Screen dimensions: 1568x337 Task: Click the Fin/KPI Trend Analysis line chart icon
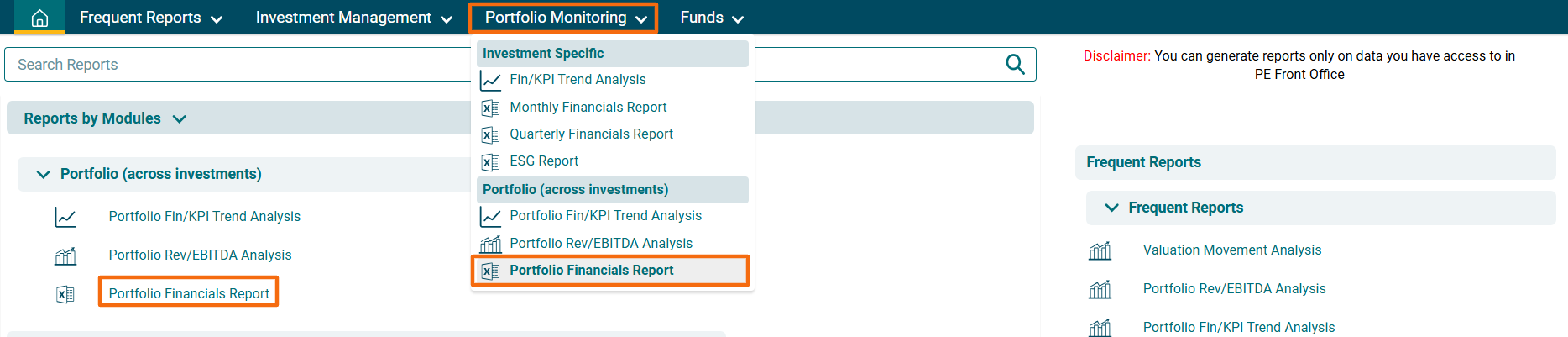point(490,81)
